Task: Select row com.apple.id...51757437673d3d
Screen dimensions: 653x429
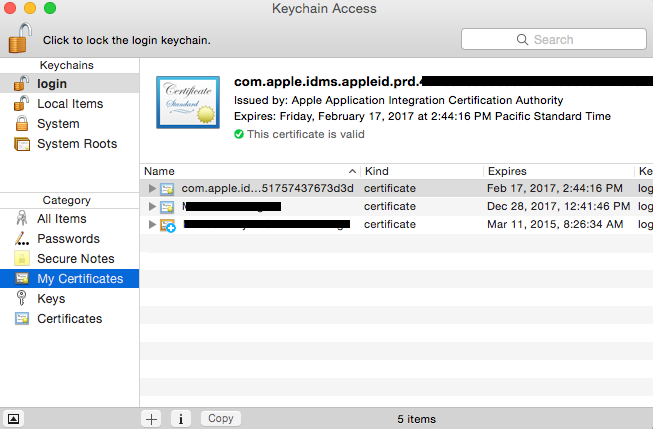Action: point(396,188)
